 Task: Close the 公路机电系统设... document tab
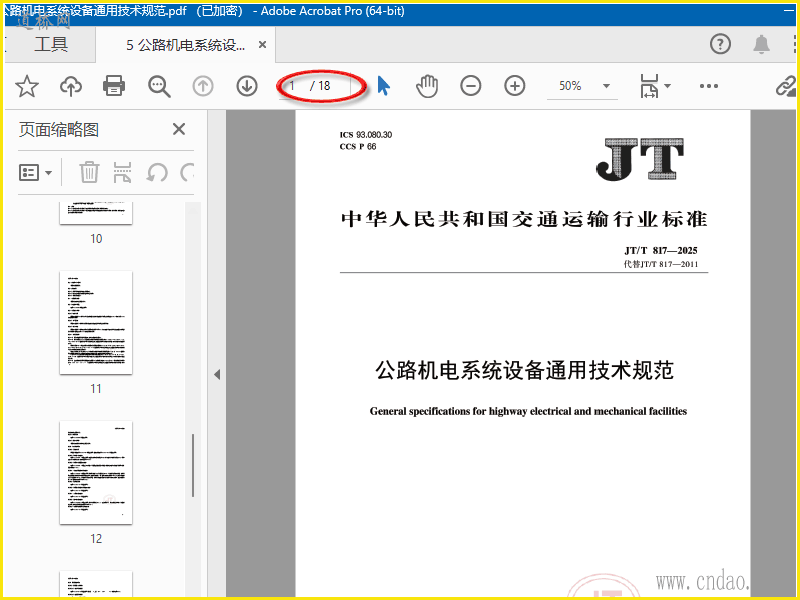pyautogui.click(x=262, y=45)
